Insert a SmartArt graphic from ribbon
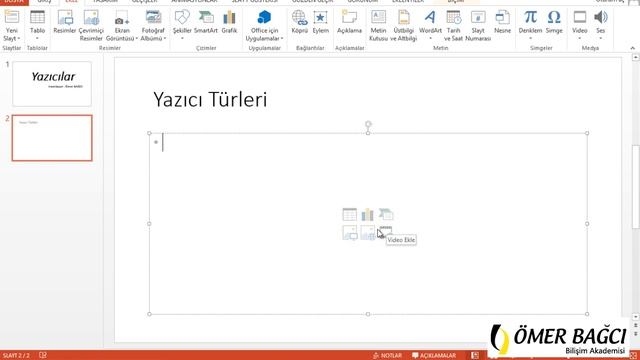The image size is (640, 360). pyautogui.click(x=206, y=22)
